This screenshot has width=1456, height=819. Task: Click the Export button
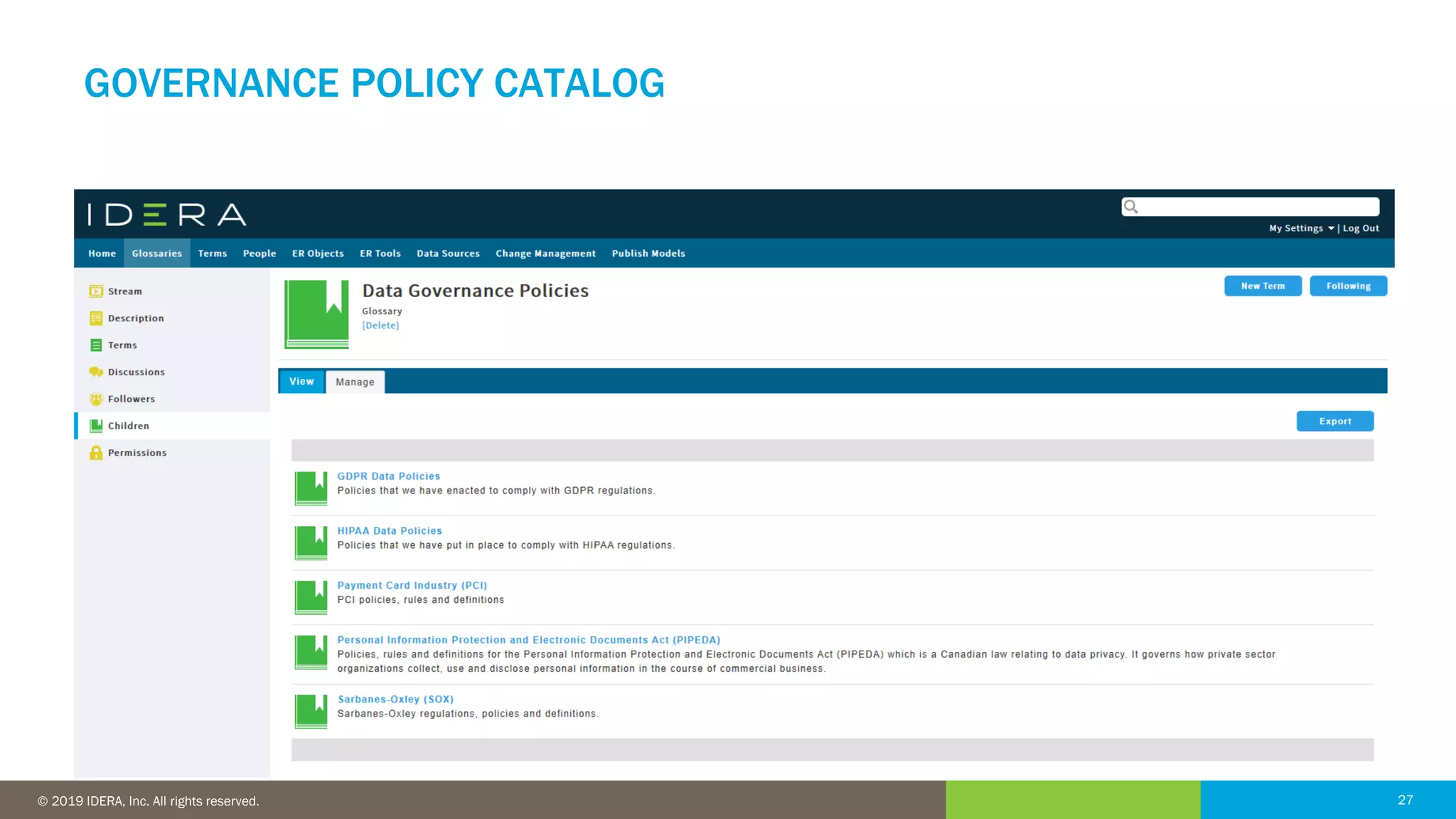(x=1334, y=422)
